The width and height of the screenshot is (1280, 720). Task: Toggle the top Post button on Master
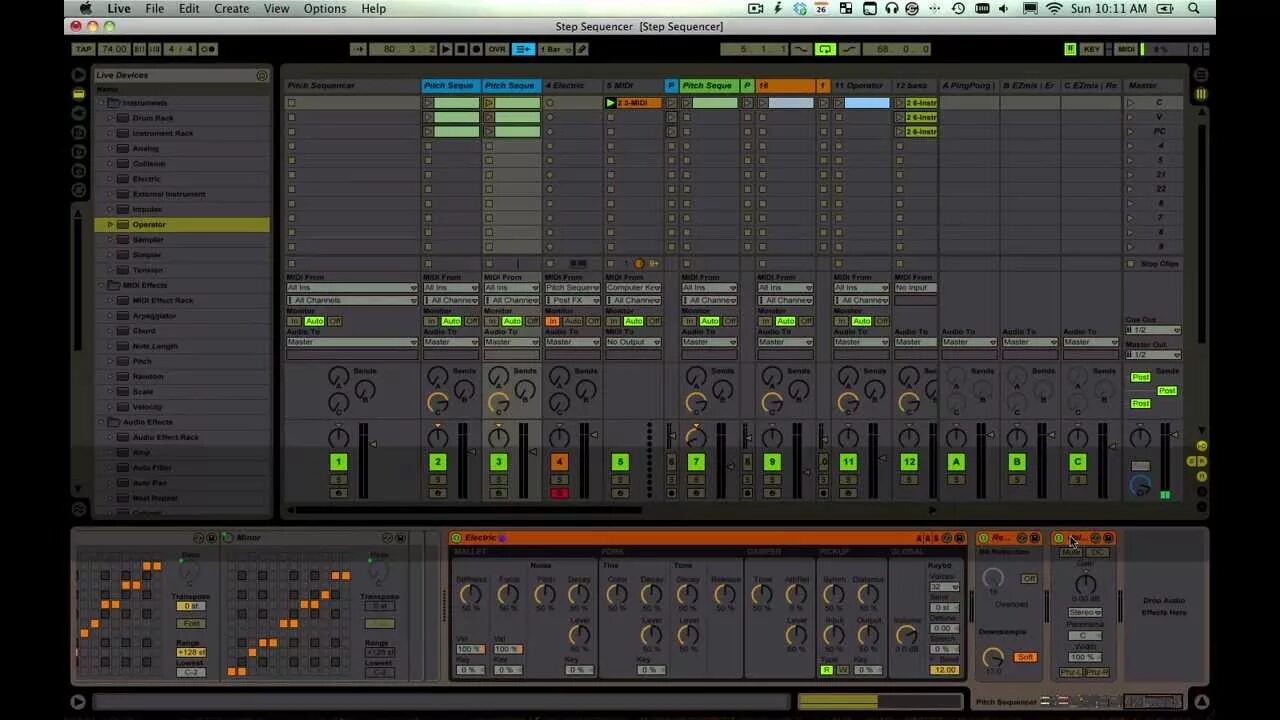pos(1140,377)
